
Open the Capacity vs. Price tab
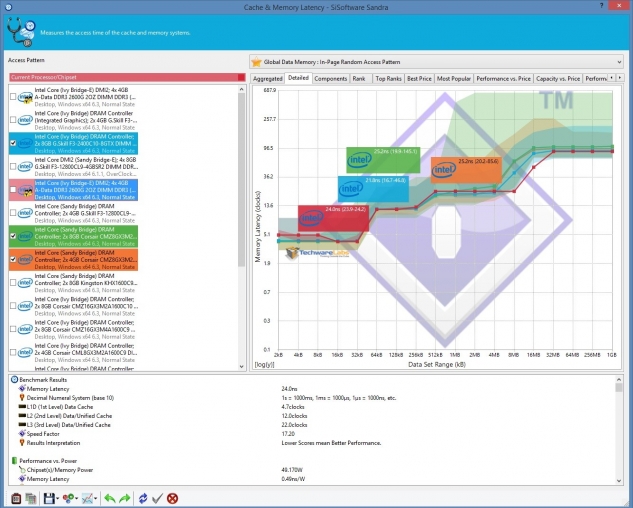(x=558, y=79)
